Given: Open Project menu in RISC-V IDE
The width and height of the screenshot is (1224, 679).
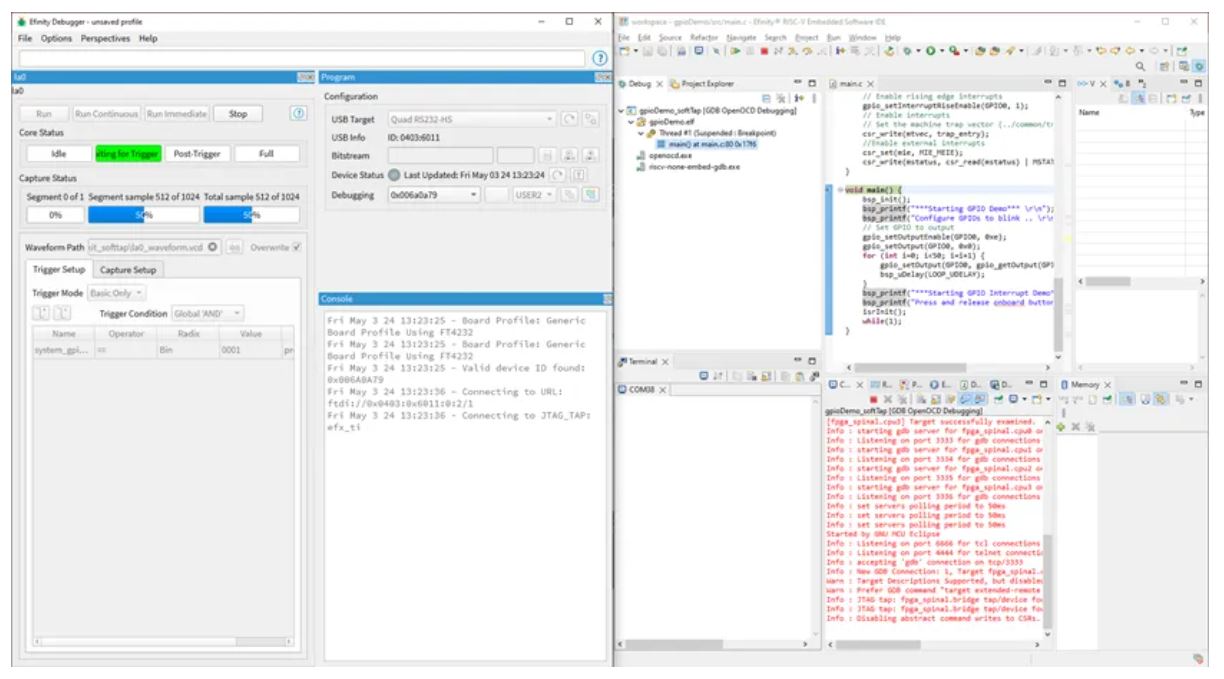Looking at the screenshot, I should click(807, 37).
